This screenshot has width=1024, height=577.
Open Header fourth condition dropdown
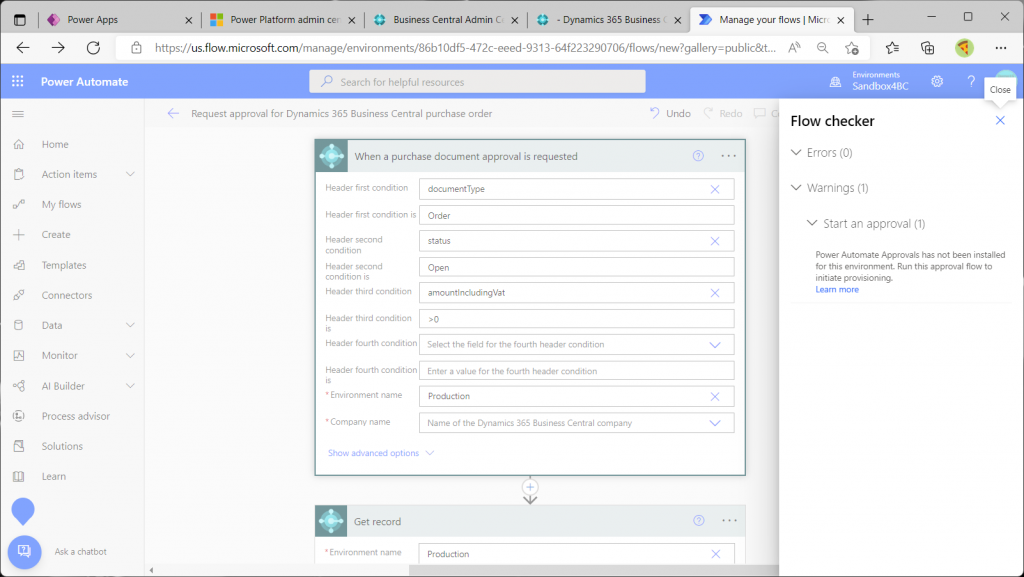(x=715, y=345)
